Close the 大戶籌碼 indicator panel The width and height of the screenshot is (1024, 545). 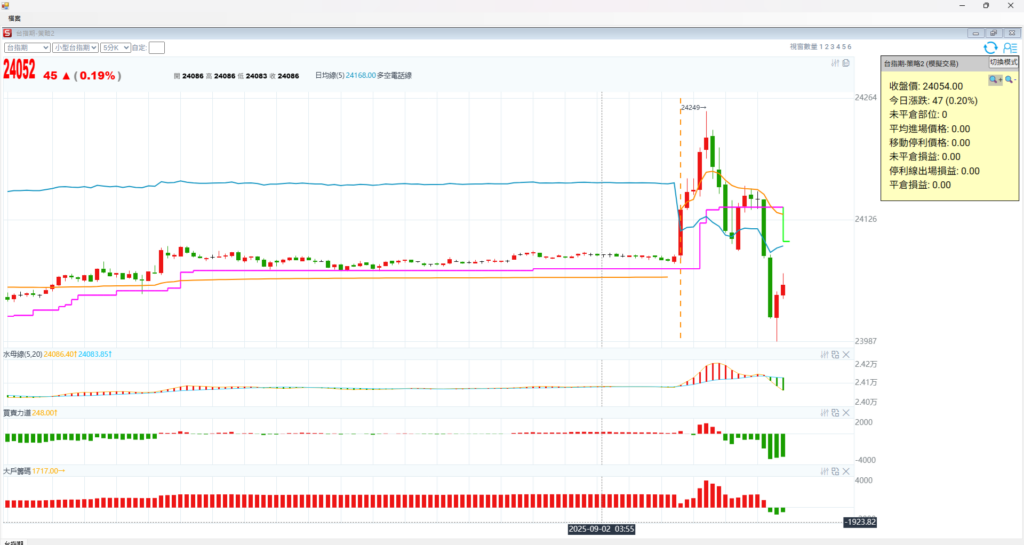(846, 469)
